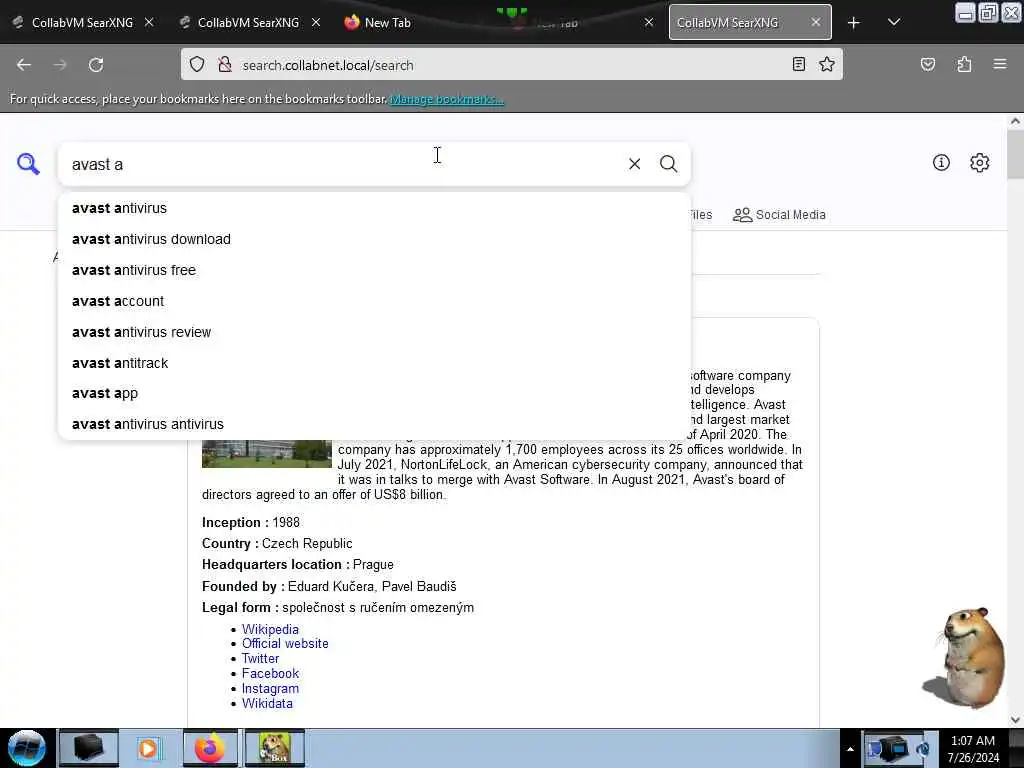Bookmark this page with the star icon

click(827, 64)
